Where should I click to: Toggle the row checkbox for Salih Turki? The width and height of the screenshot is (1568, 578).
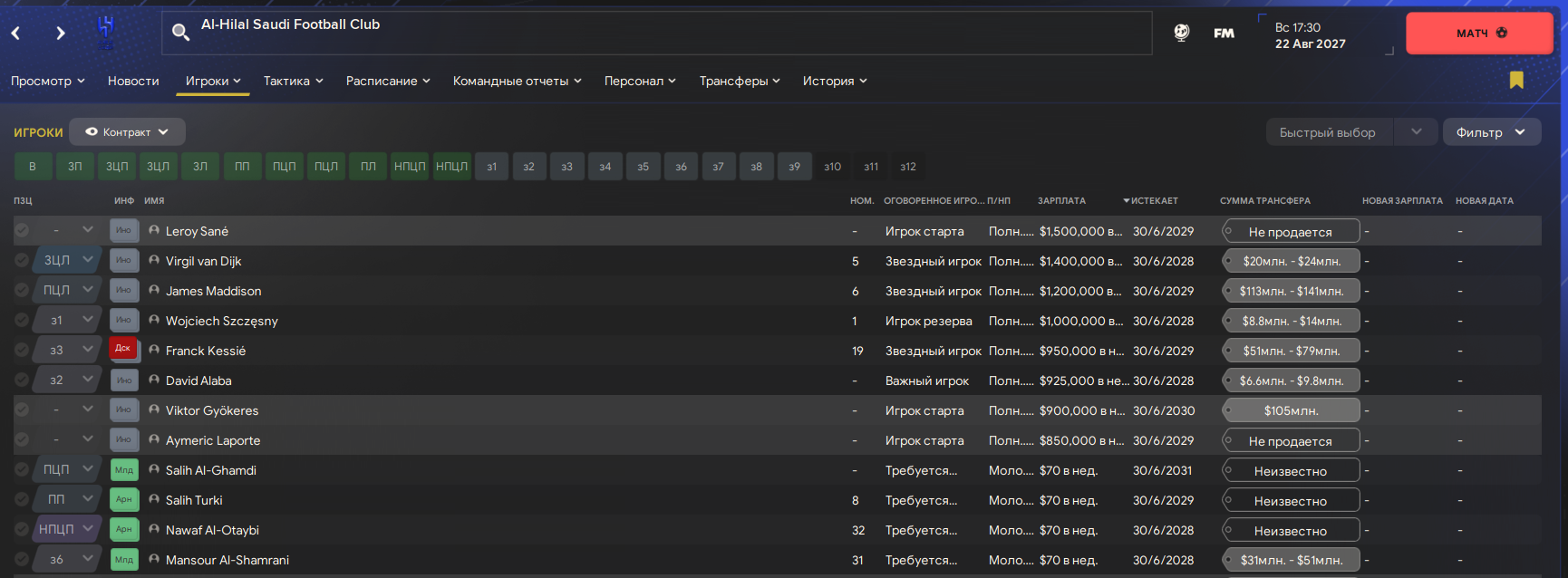[x=22, y=500]
